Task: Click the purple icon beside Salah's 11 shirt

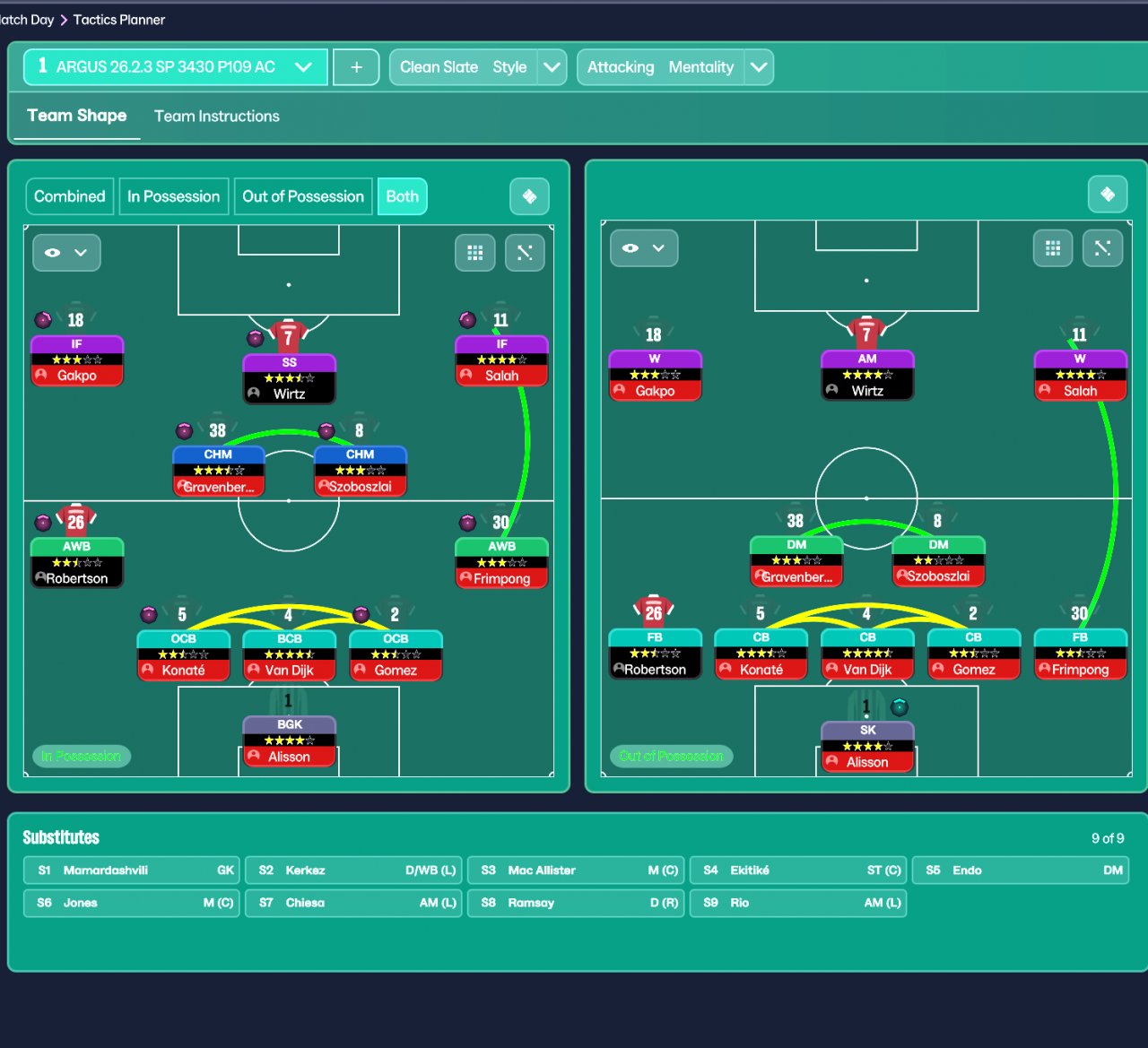Action: click(467, 320)
